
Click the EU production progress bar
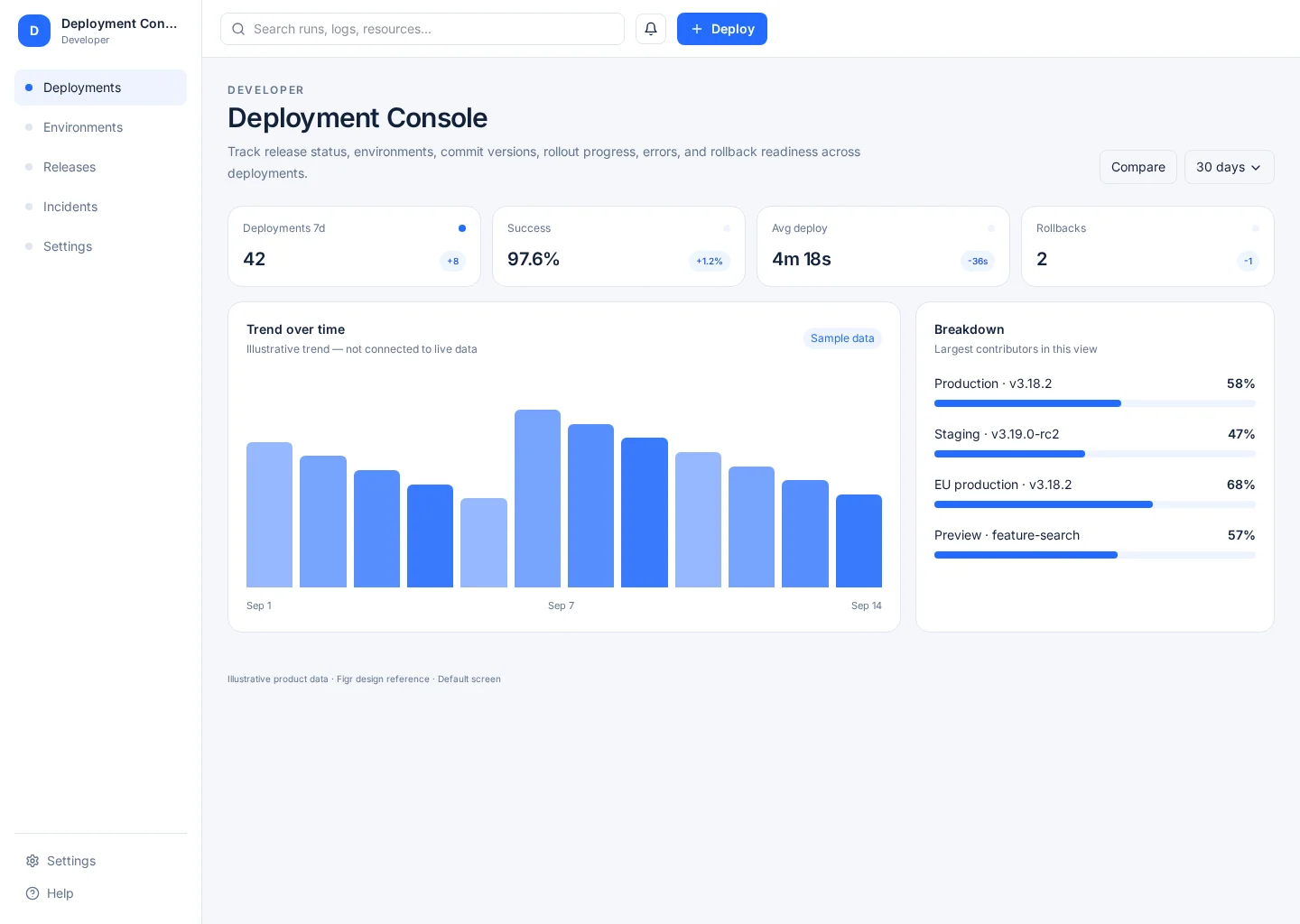(1094, 504)
